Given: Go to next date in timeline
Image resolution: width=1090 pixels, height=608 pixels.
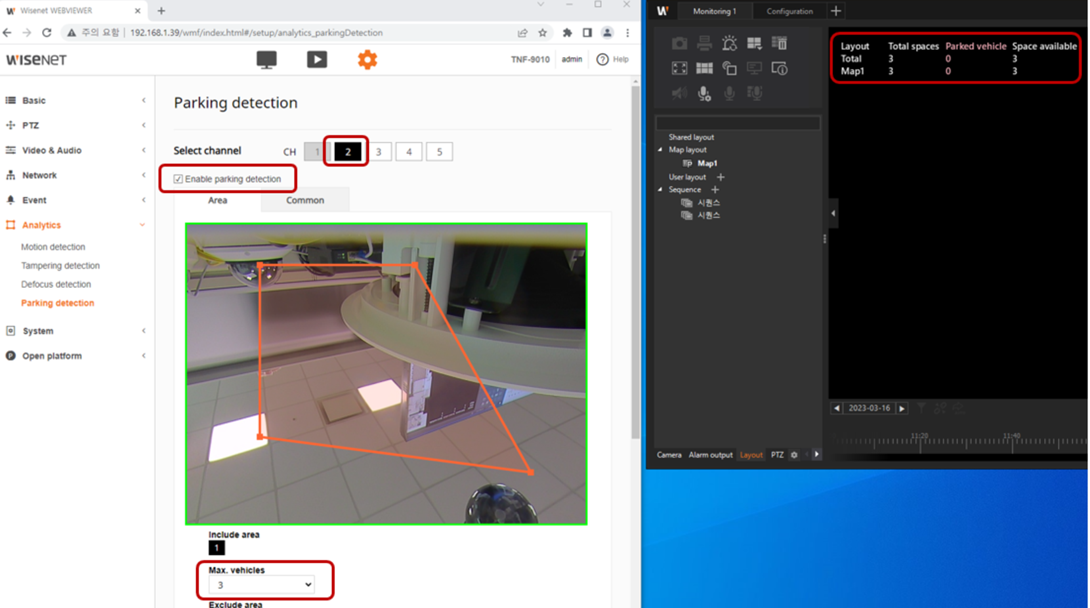Looking at the screenshot, I should click(902, 408).
